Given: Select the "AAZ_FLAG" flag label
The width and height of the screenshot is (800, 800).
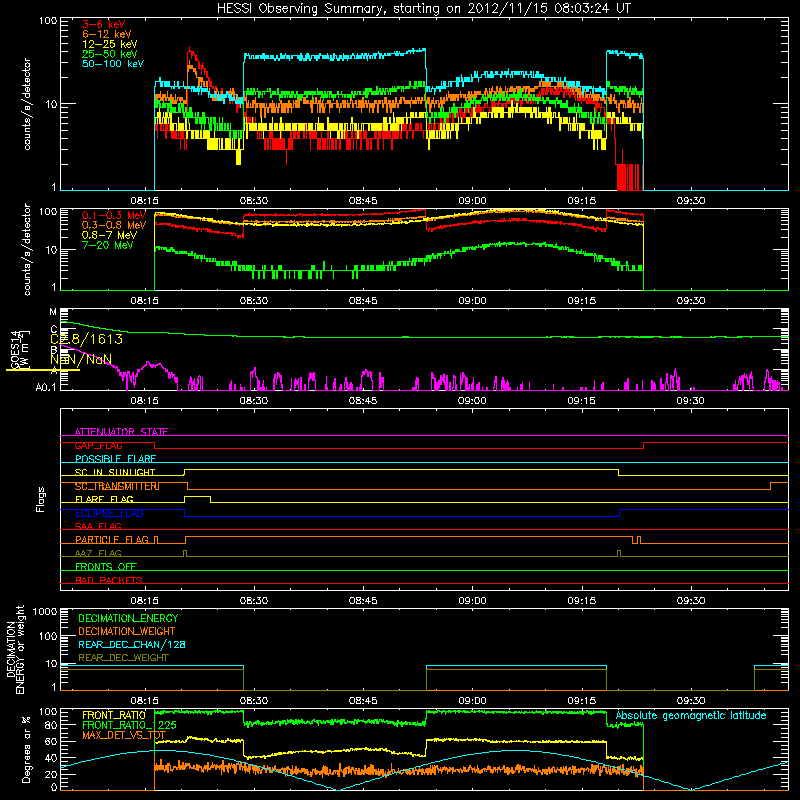Looking at the screenshot, I should pyautogui.click(x=98, y=553).
